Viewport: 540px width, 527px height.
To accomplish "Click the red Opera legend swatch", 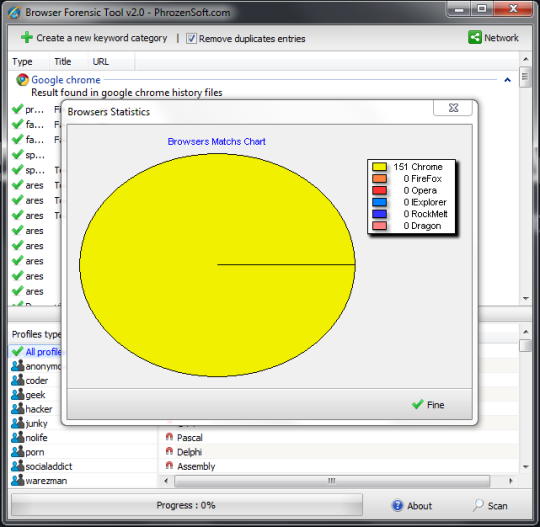I will tap(379, 190).
